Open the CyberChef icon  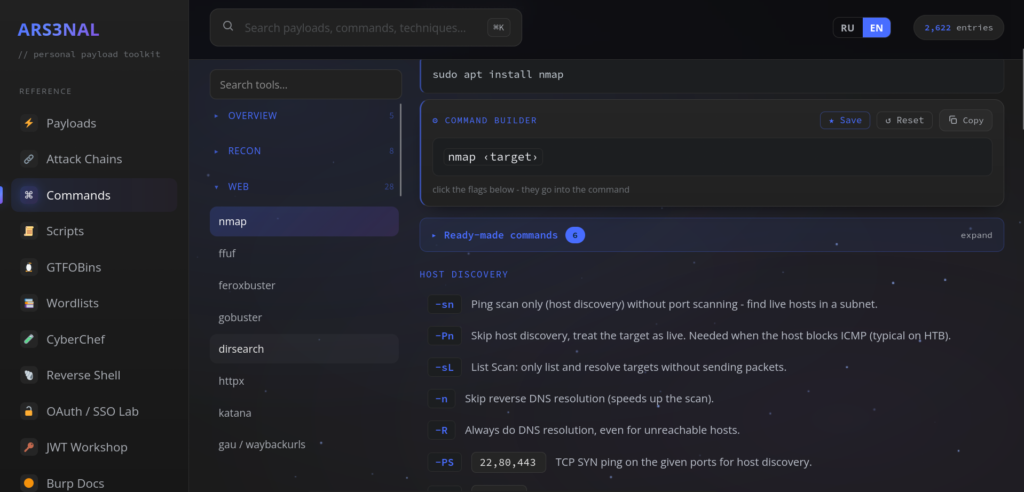point(29,339)
